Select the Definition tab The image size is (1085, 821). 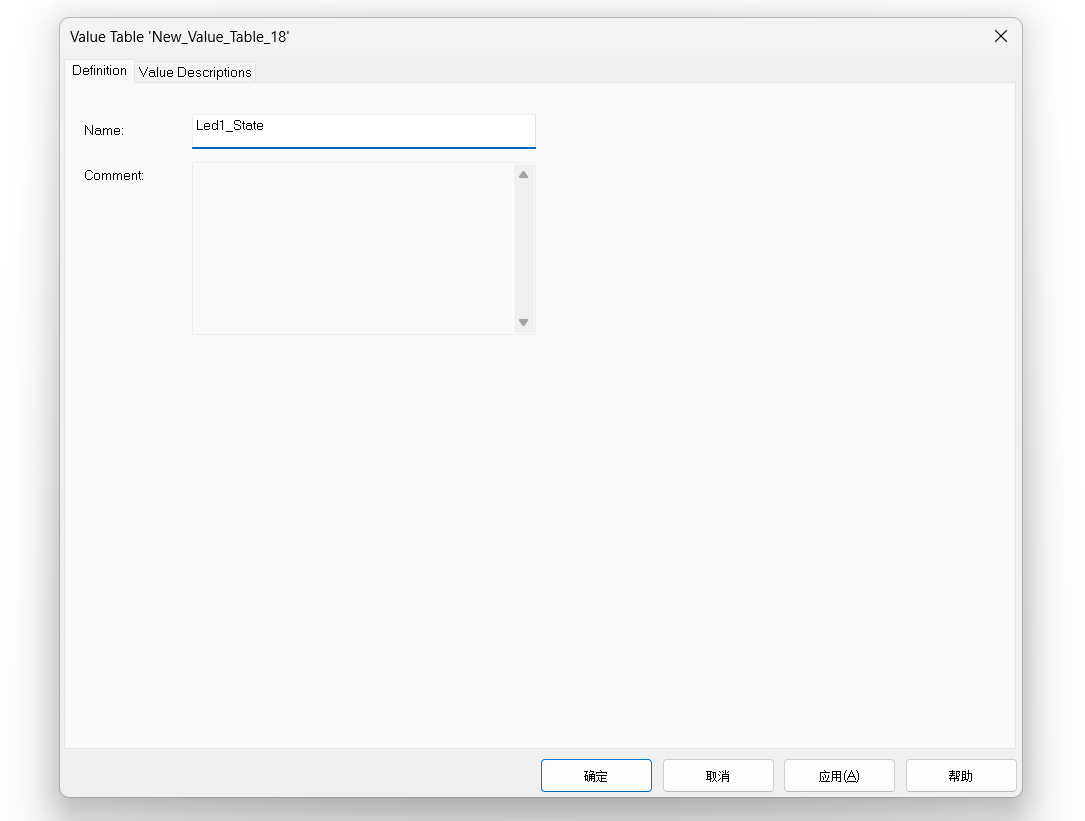99,71
